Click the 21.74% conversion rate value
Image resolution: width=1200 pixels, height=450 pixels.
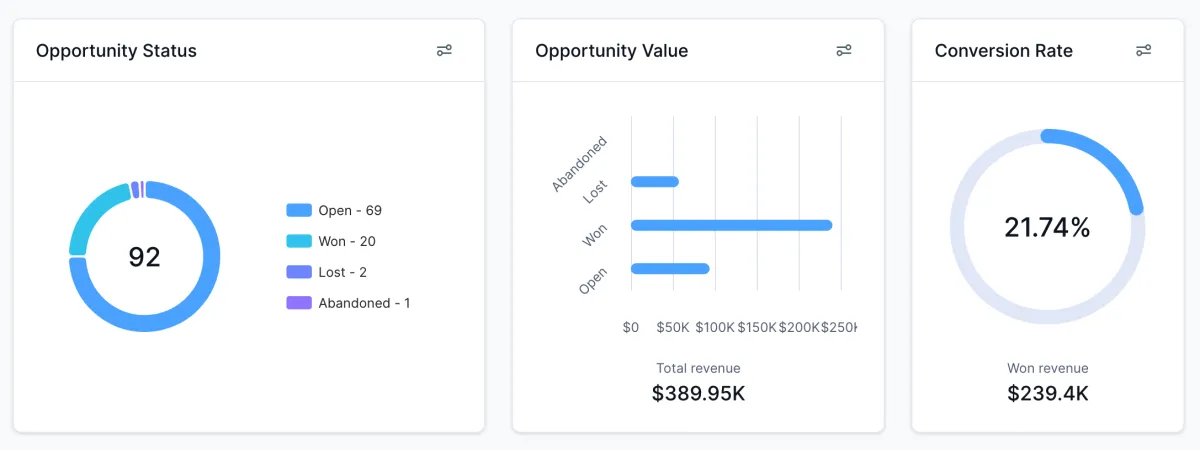point(1047,228)
